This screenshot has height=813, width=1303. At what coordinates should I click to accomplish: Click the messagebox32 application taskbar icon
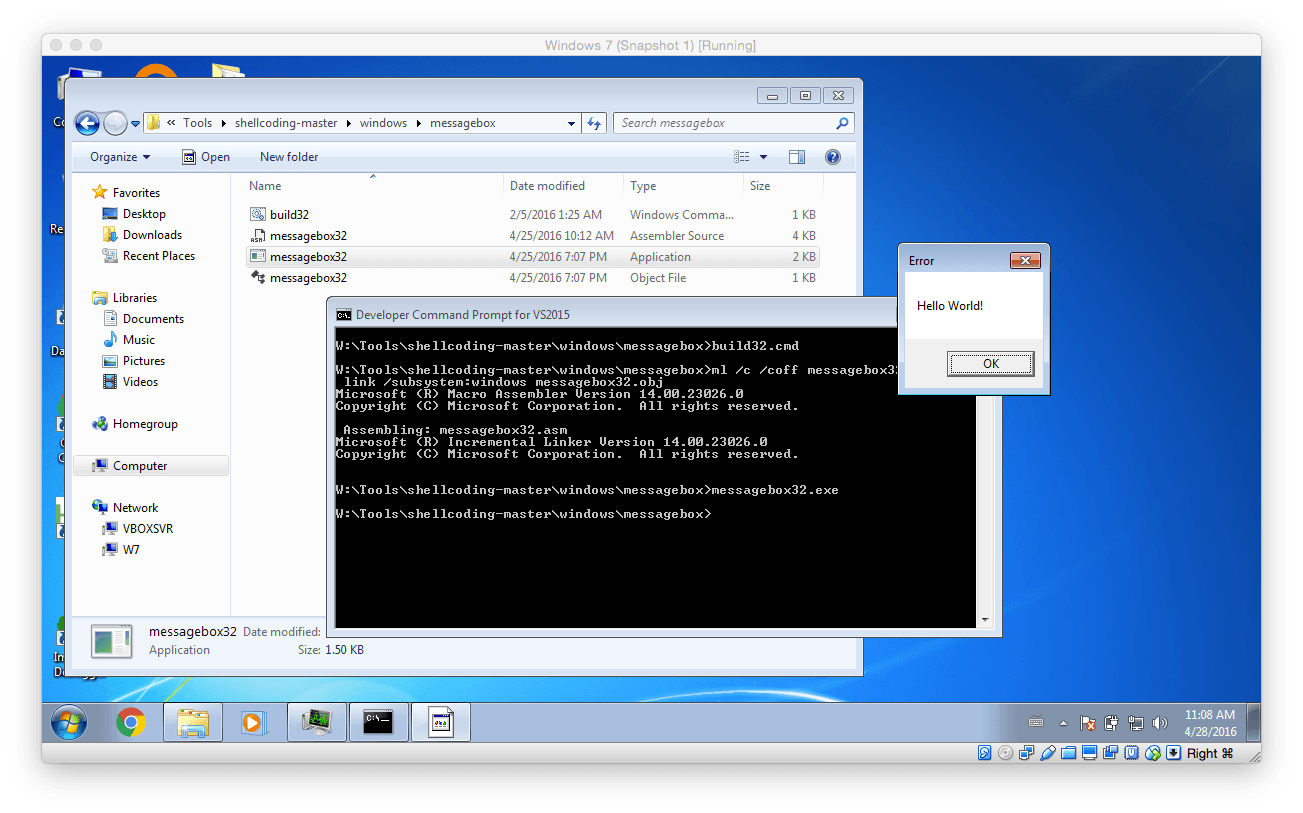click(x=441, y=722)
